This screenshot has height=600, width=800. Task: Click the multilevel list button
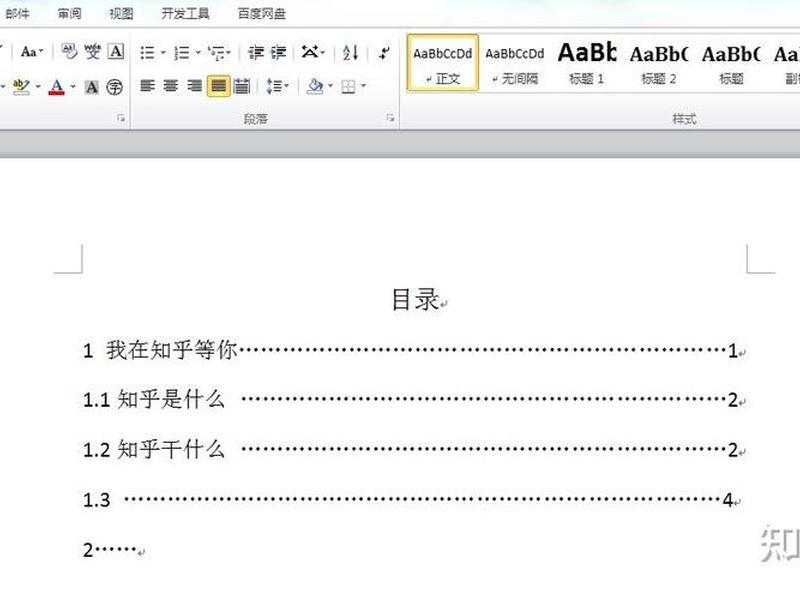click(216, 52)
